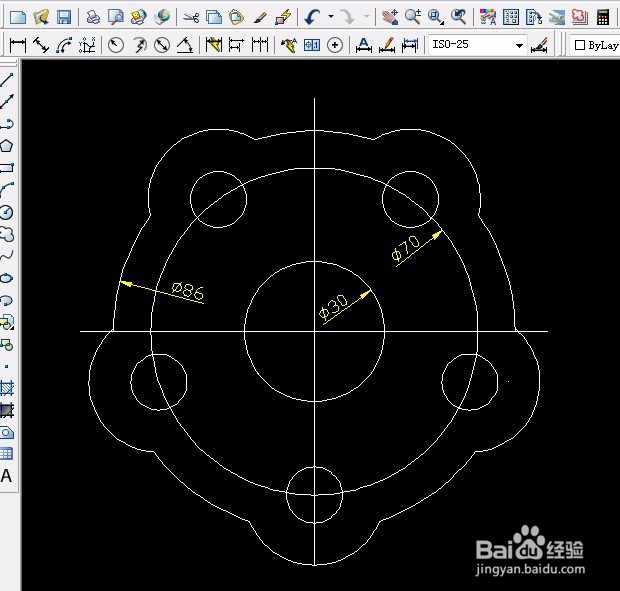Select the Line draw tool
This screenshot has height=591, width=620.
pyautogui.click(x=7, y=80)
